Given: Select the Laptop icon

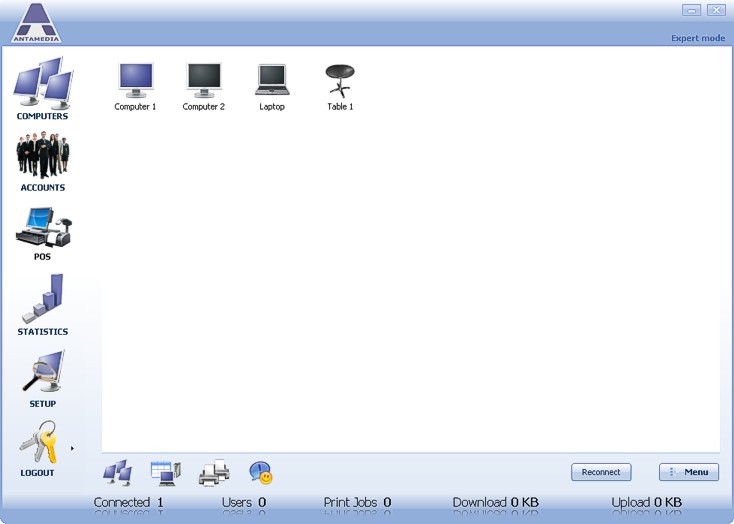Looking at the screenshot, I should tap(272, 80).
